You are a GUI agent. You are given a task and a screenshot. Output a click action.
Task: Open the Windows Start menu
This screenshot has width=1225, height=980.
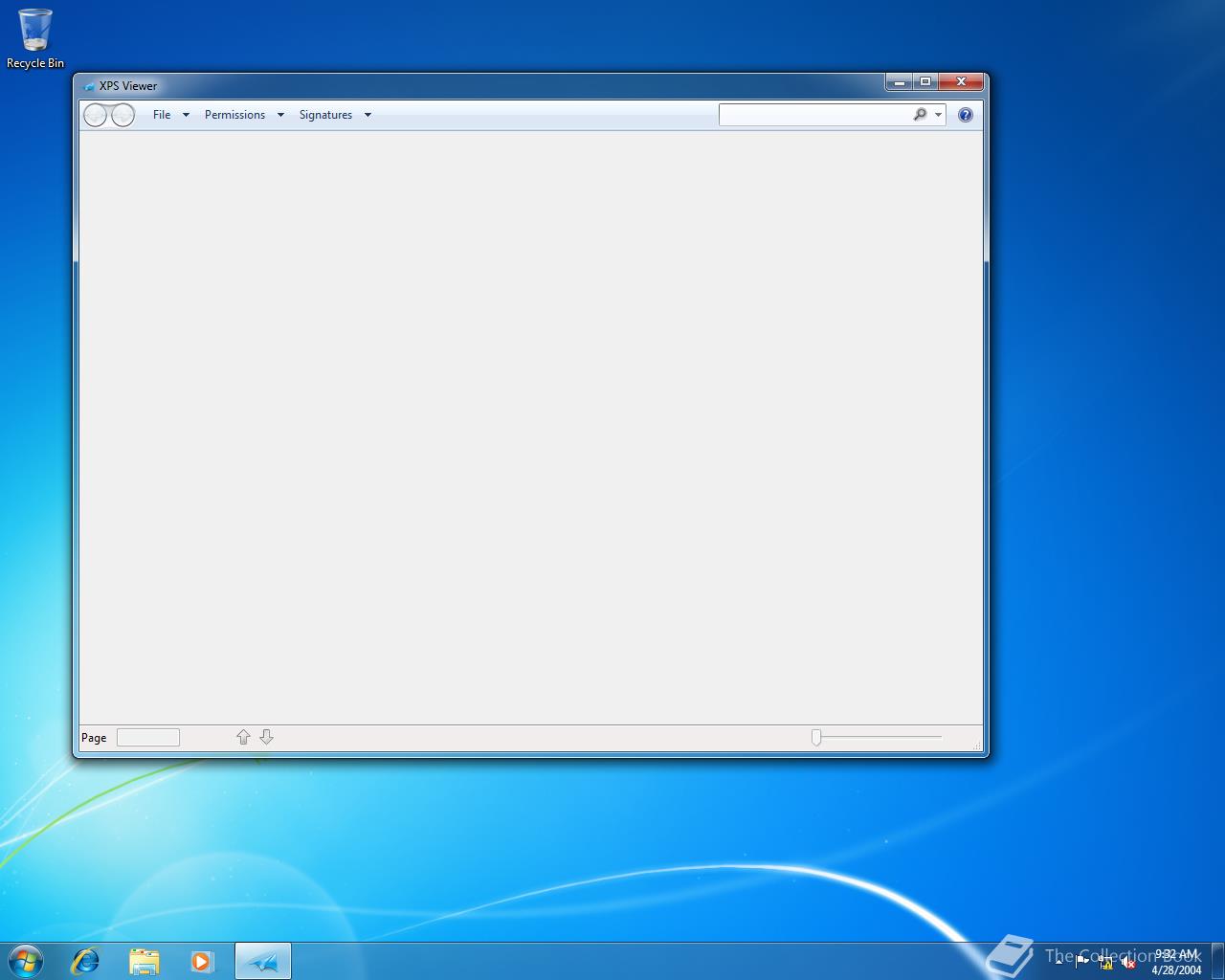pyautogui.click(x=26, y=961)
